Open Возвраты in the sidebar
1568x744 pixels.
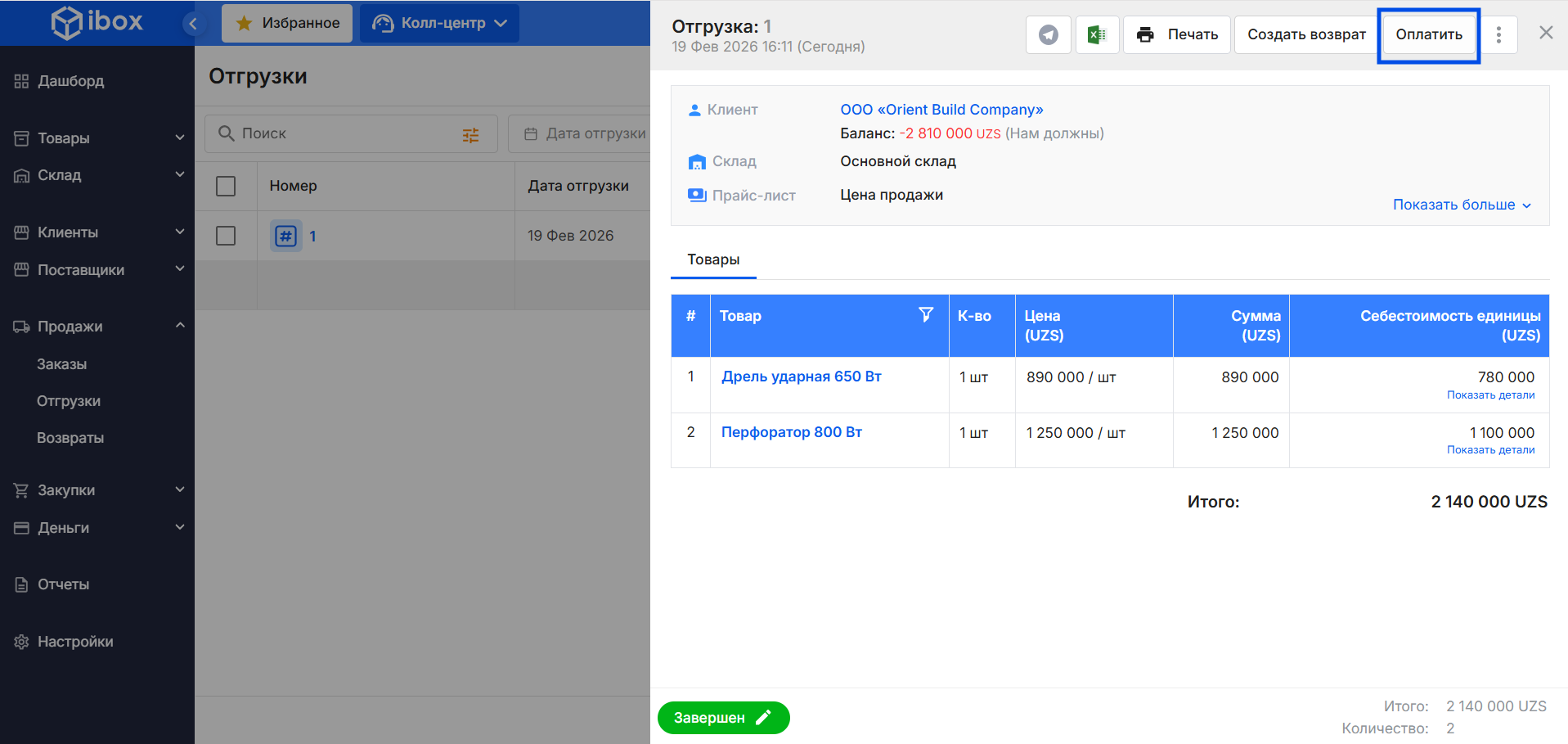[70, 438]
